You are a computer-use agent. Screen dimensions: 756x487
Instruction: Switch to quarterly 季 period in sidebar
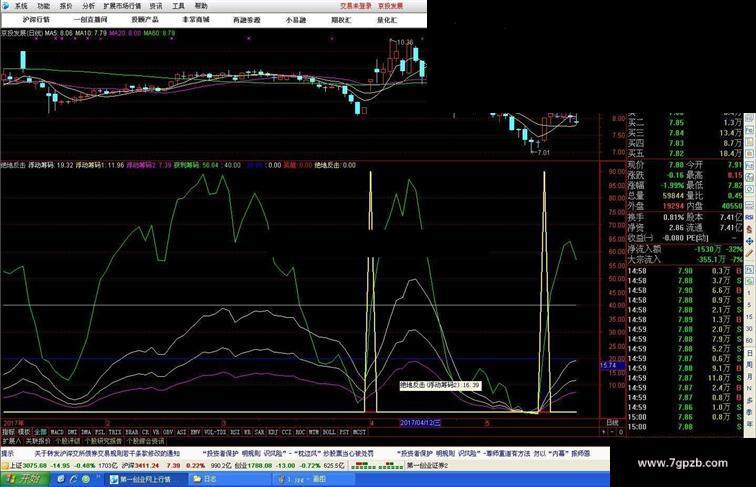(749, 412)
